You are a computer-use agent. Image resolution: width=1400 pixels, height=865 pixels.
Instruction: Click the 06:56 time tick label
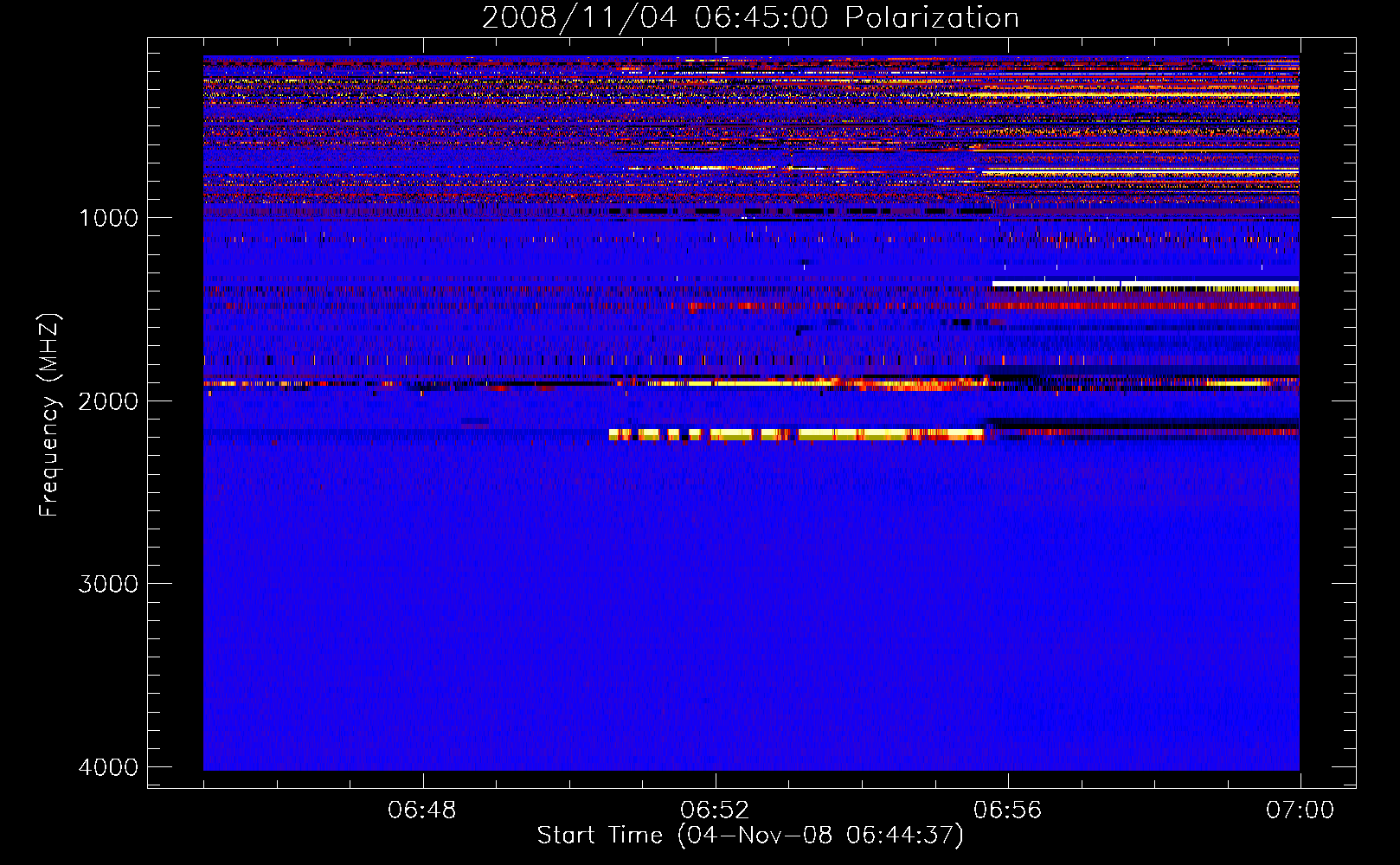1007,811
